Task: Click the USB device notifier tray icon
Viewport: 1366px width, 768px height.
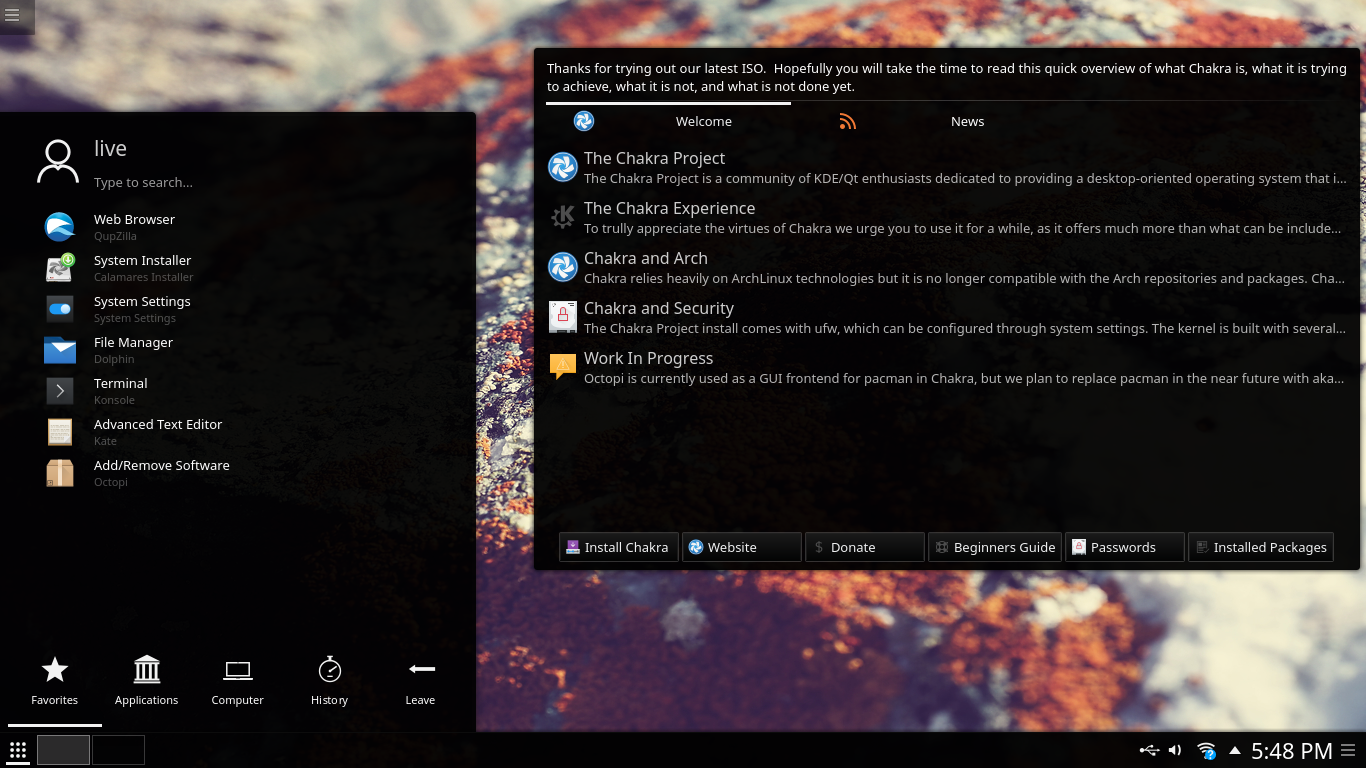Action: pyautogui.click(x=1149, y=750)
